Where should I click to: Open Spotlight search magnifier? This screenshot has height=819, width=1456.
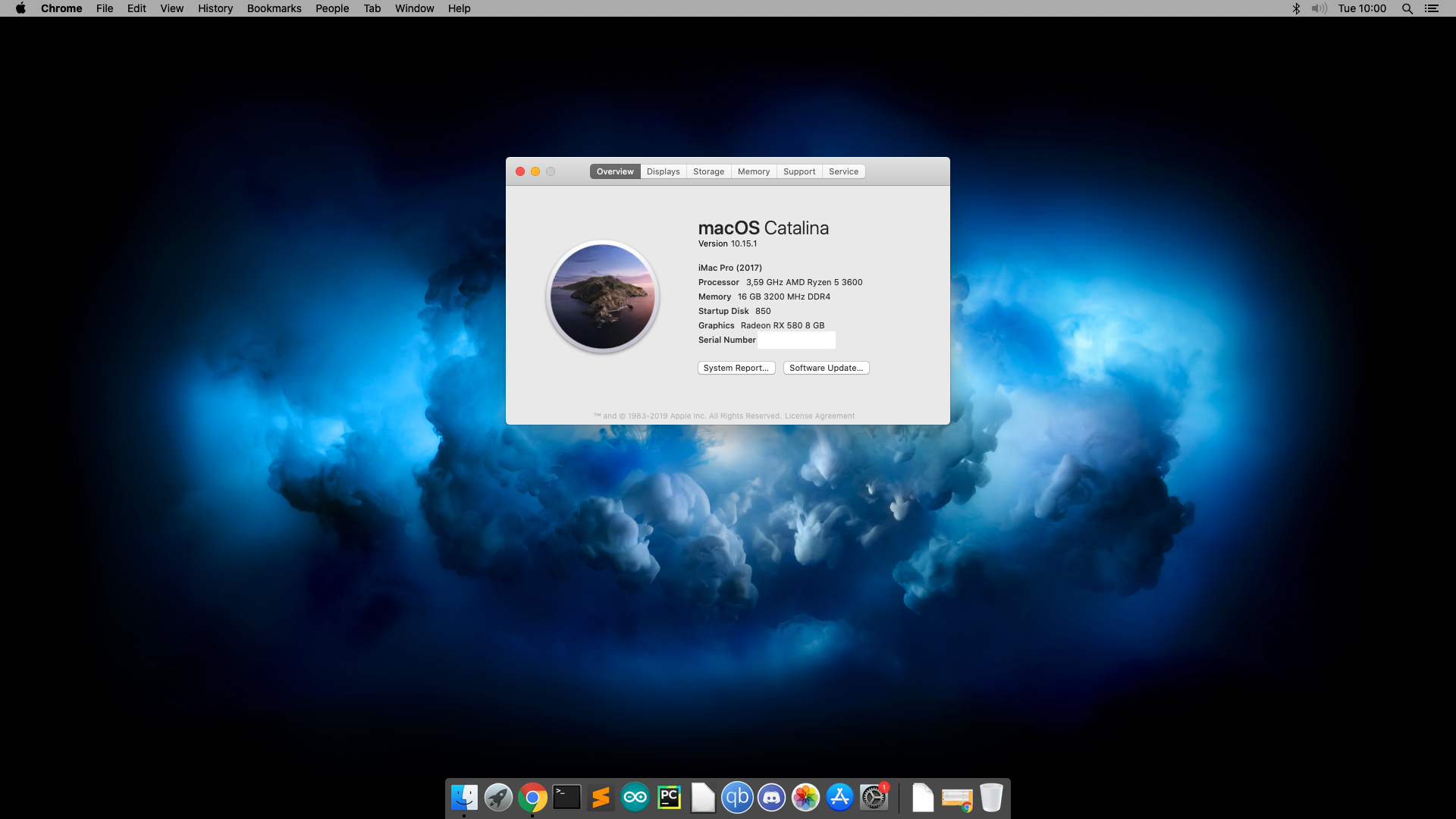pyautogui.click(x=1407, y=8)
